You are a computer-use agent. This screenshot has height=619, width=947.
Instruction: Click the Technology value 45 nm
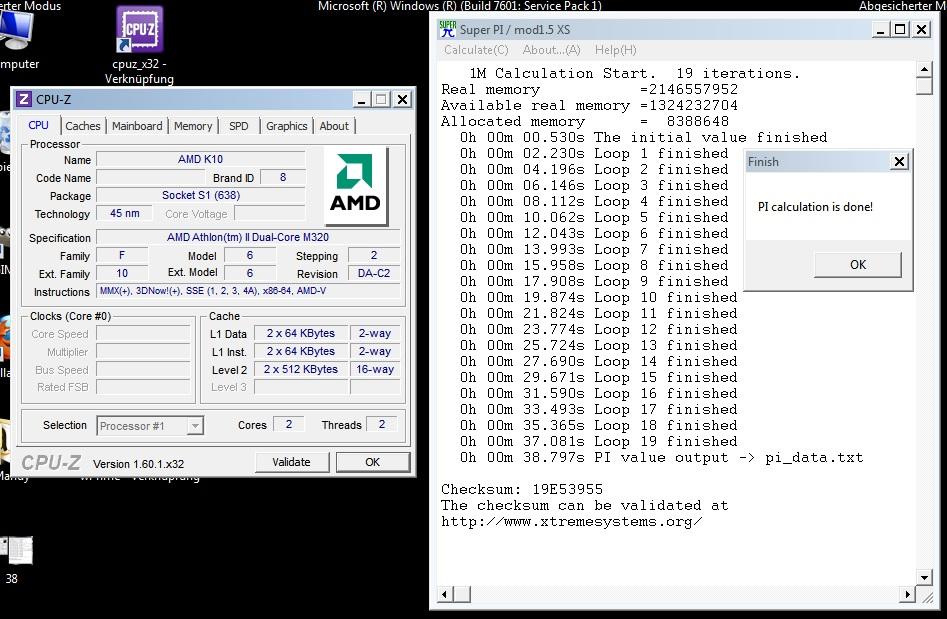click(x=124, y=213)
